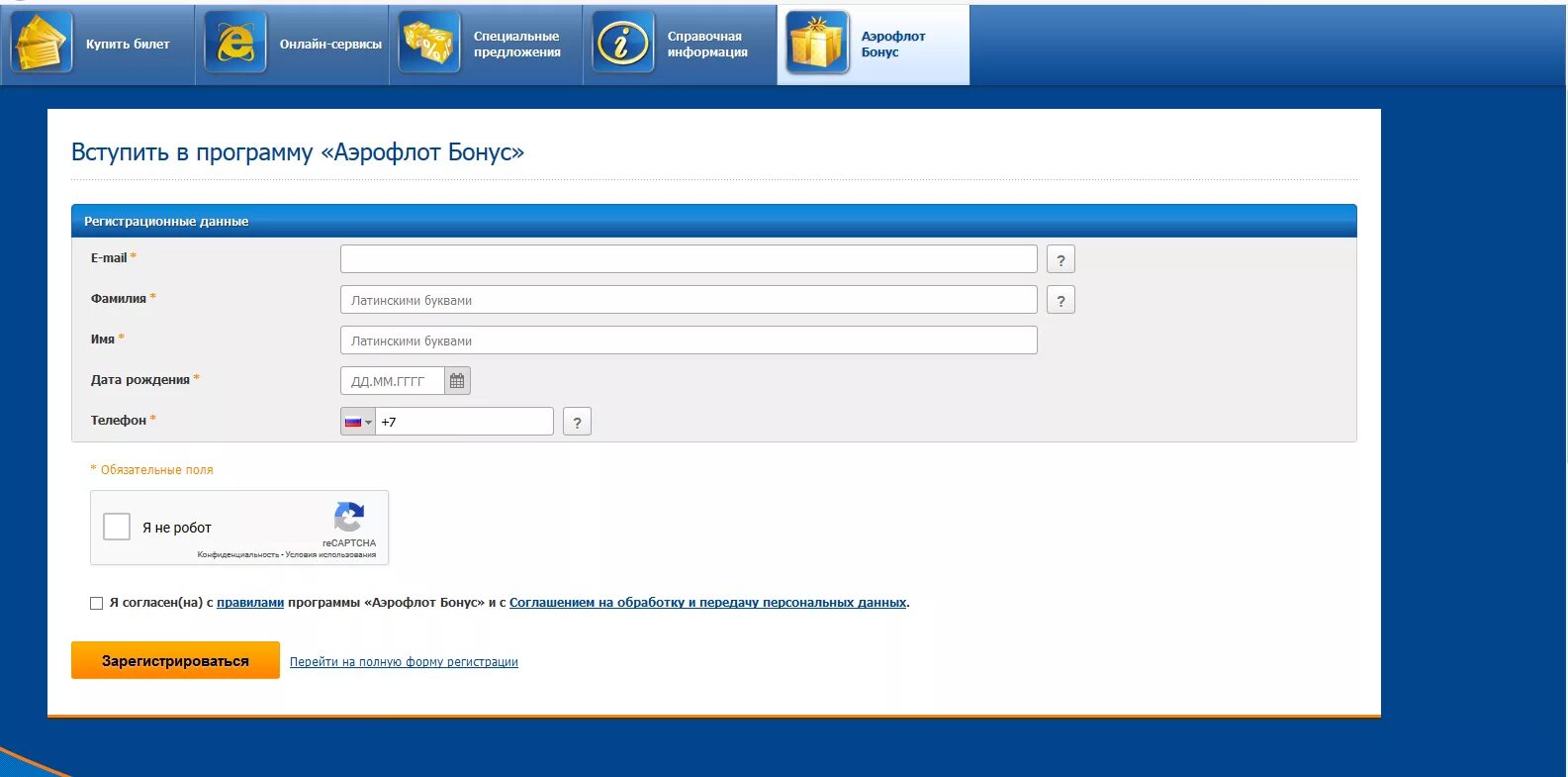Select the Аэрофлот Бонус tab
Screen dimensions: 1568x777
pyautogui.click(x=874, y=44)
